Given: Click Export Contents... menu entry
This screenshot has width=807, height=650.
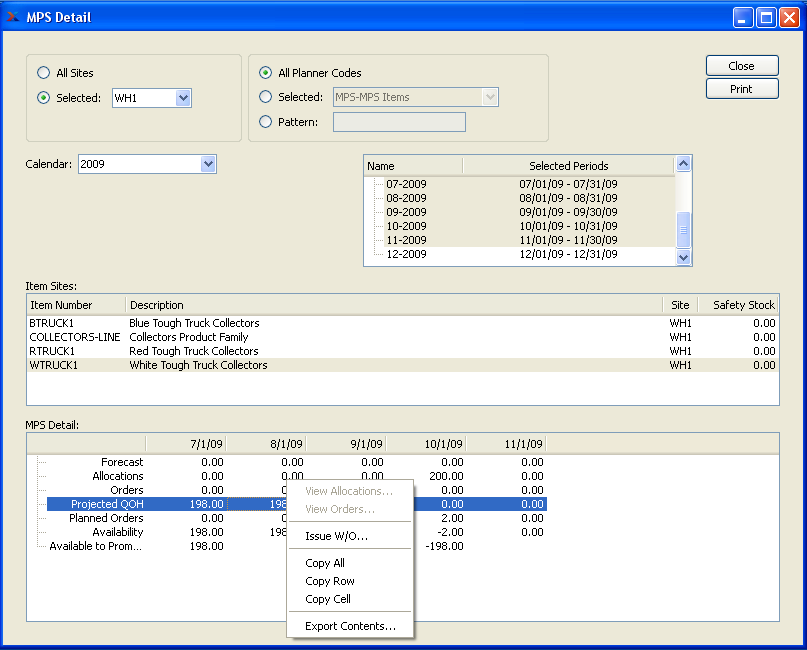Looking at the screenshot, I should pyautogui.click(x=350, y=626).
